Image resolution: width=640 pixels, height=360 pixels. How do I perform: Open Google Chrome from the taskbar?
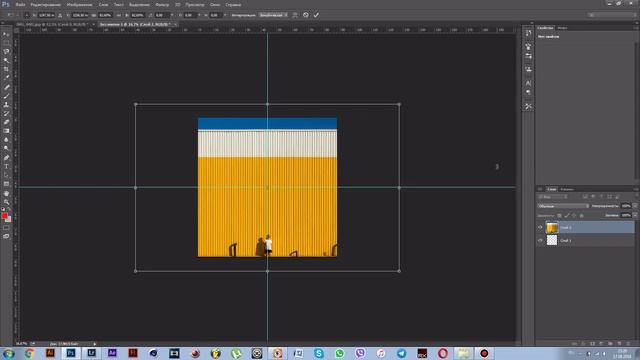29,353
